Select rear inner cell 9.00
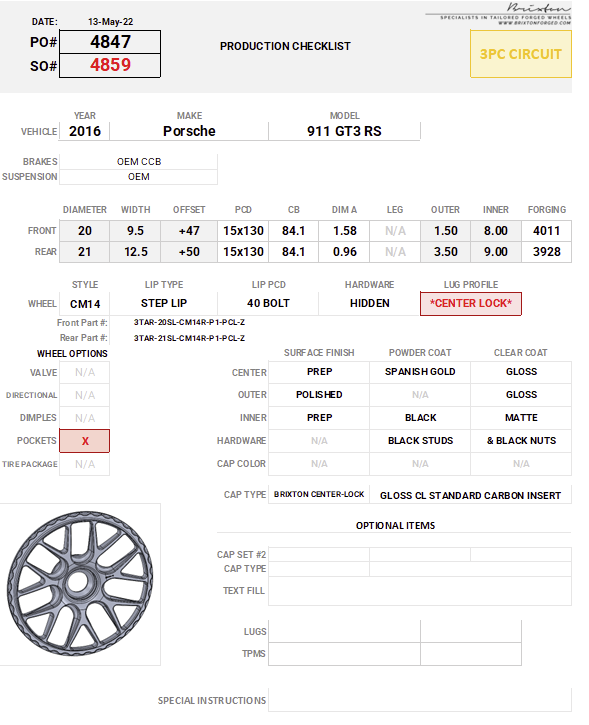The image size is (589, 725). click(x=496, y=252)
